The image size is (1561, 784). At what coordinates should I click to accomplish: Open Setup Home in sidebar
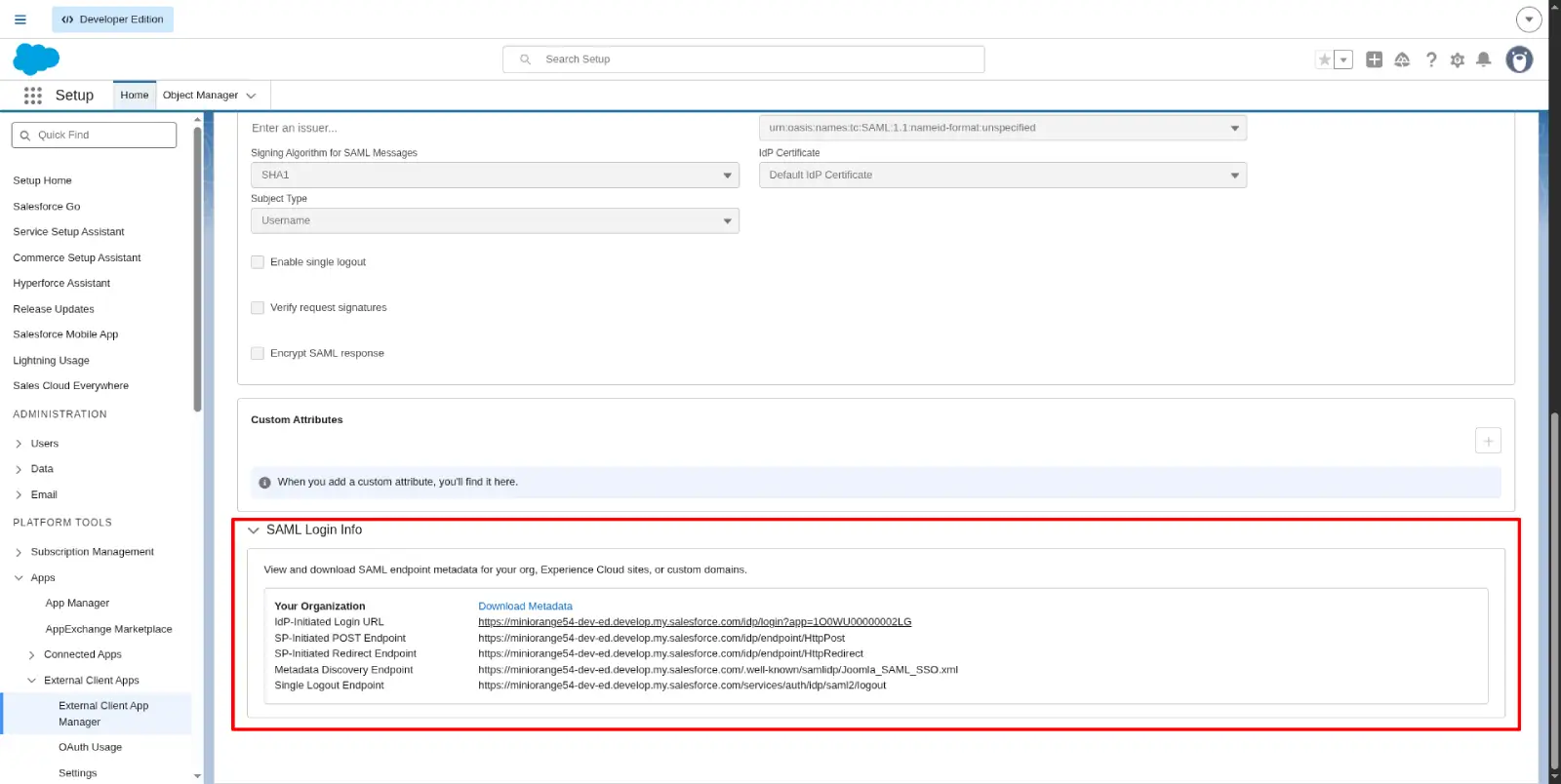tap(42, 181)
